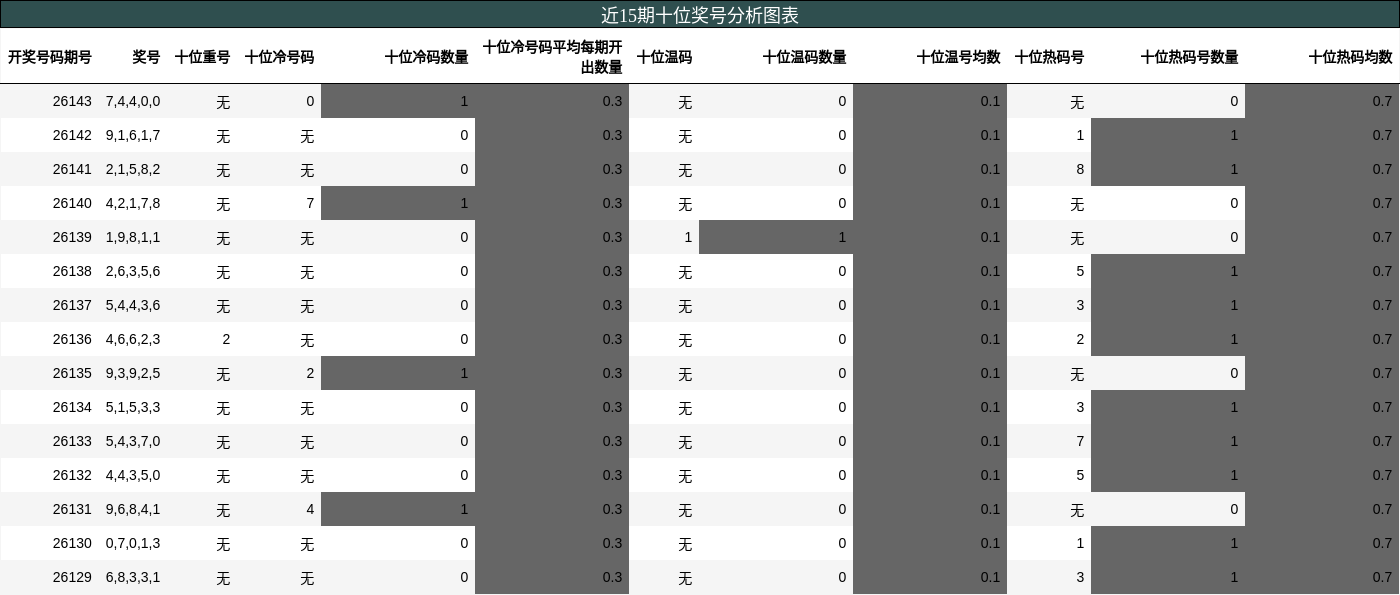Screen dimensions: 1400x595
Task: Click the 十位冷号码平均每期开出数量 header
Action: click(x=552, y=57)
